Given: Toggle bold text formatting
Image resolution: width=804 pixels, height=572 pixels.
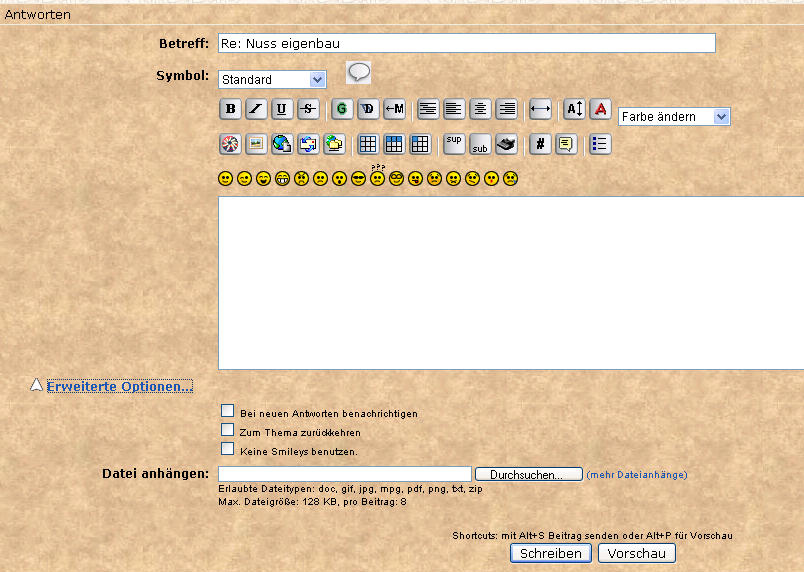Looking at the screenshot, I should (x=230, y=109).
